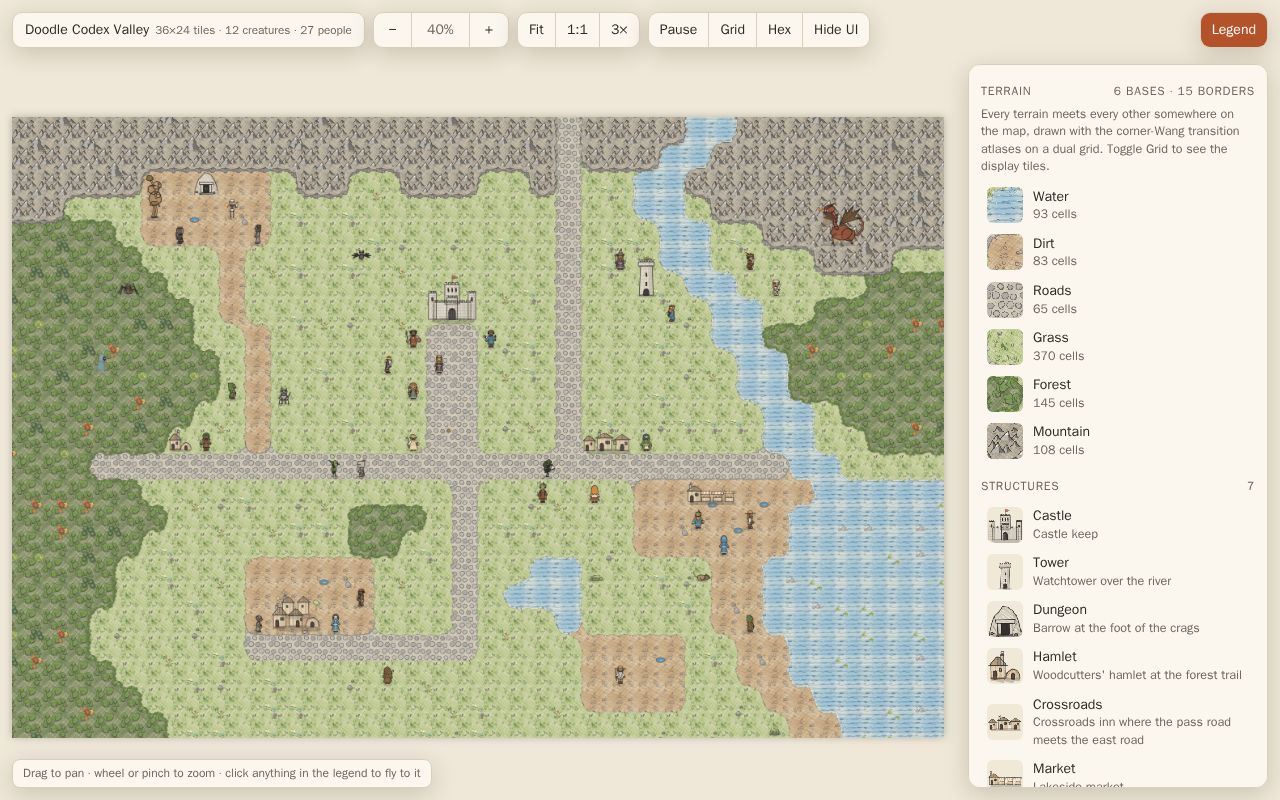The width and height of the screenshot is (1280, 800).
Task: Toggle the Pause button
Action: pos(678,30)
